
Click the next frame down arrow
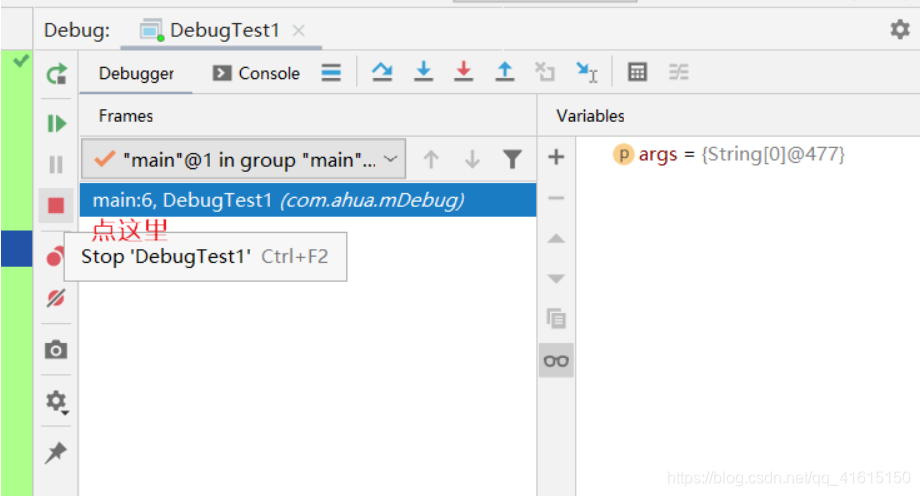(472, 159)
